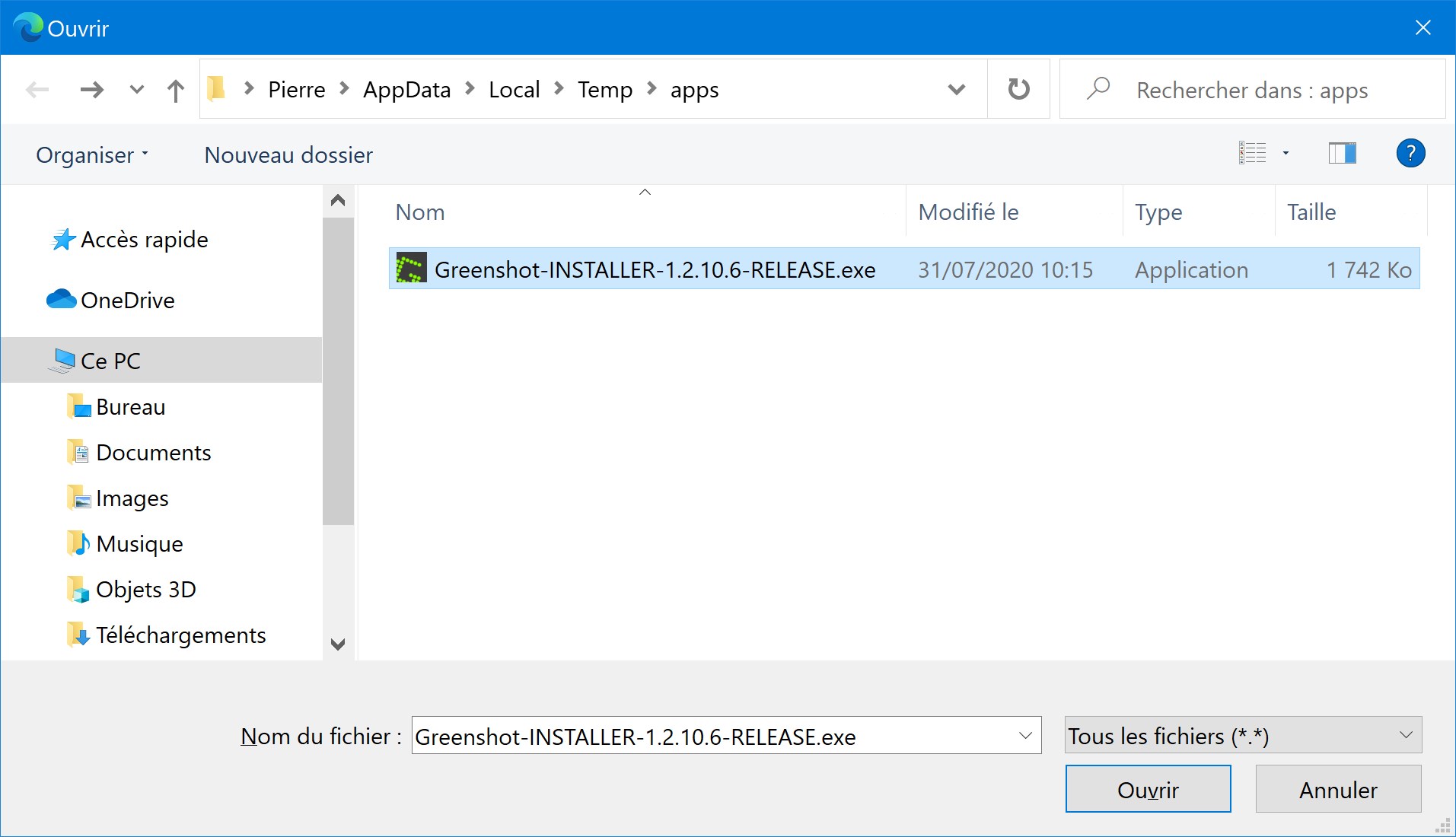Image resolution: width=1456 pixels, height=837 pixels.
Task: Open OneDrive in the sidebar
Action: click(x=127, y=301)
